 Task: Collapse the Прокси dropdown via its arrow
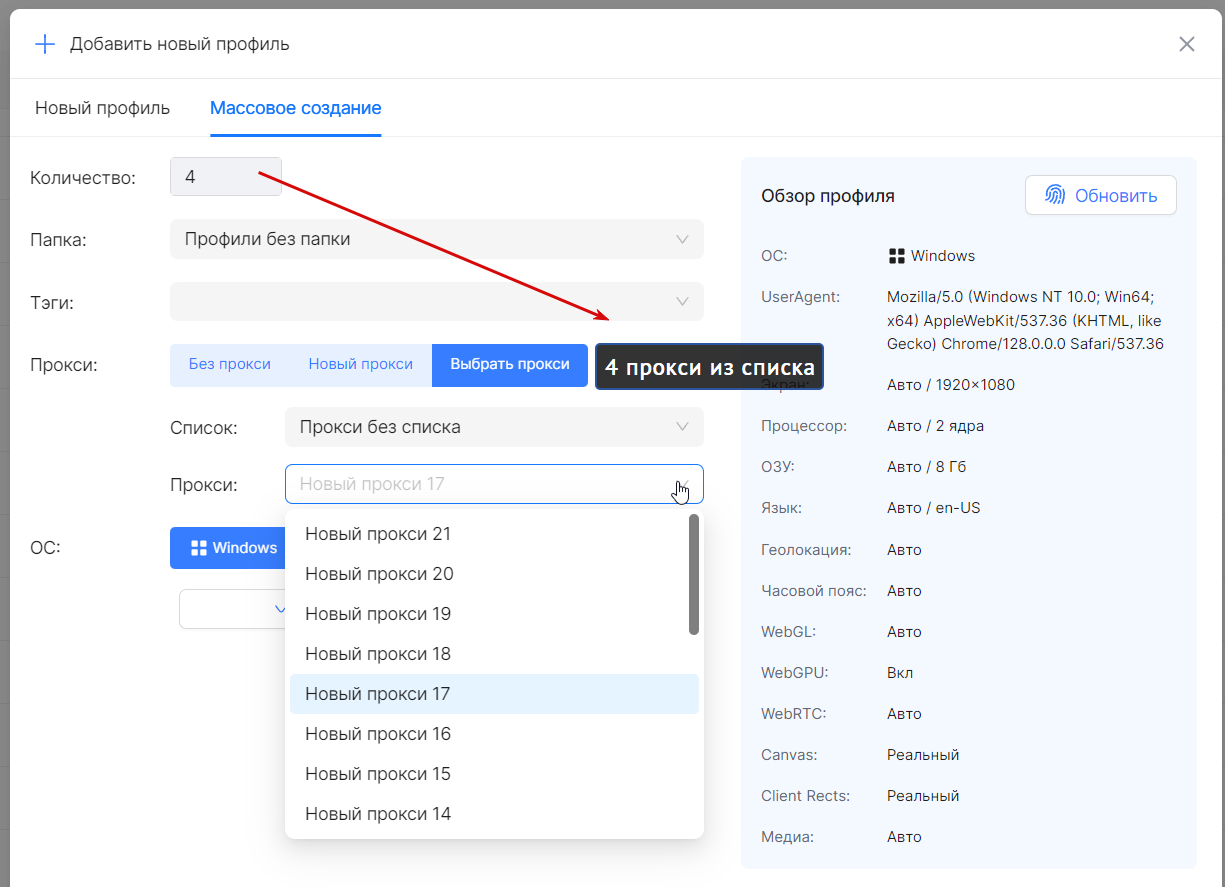[x=682, y=484]
